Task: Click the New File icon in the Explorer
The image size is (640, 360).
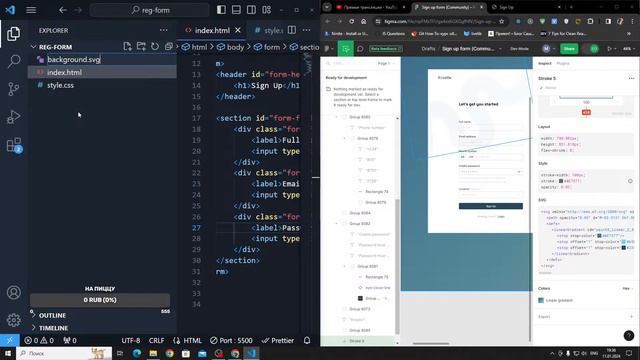Action: [x=127, y=47]
